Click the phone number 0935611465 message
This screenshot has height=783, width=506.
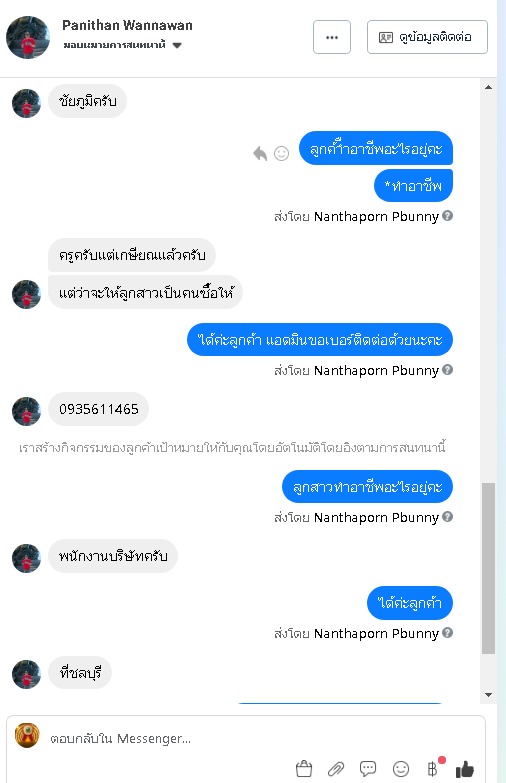tap(98, 409)
